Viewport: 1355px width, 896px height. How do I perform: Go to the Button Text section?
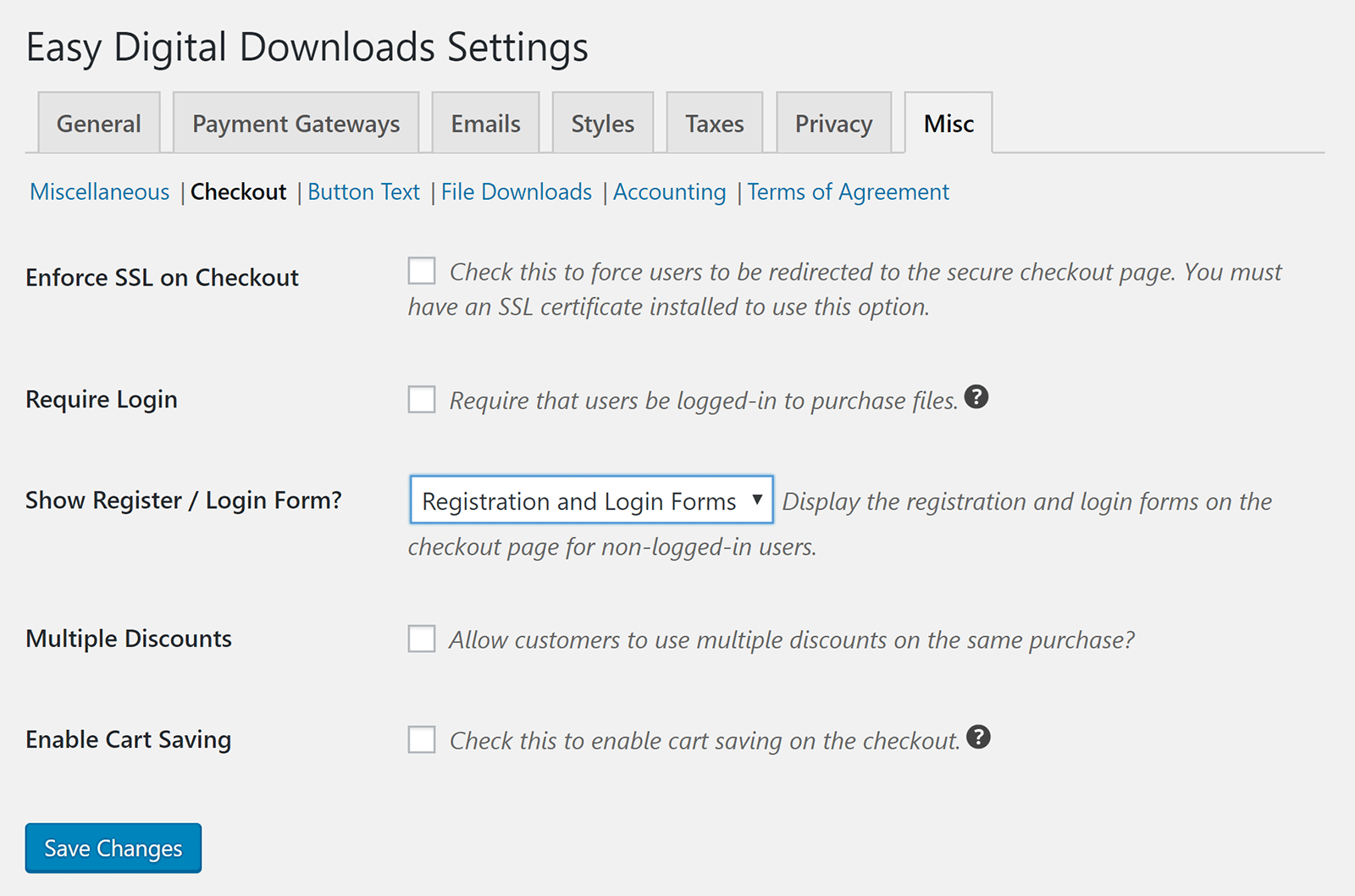[364, 192]
